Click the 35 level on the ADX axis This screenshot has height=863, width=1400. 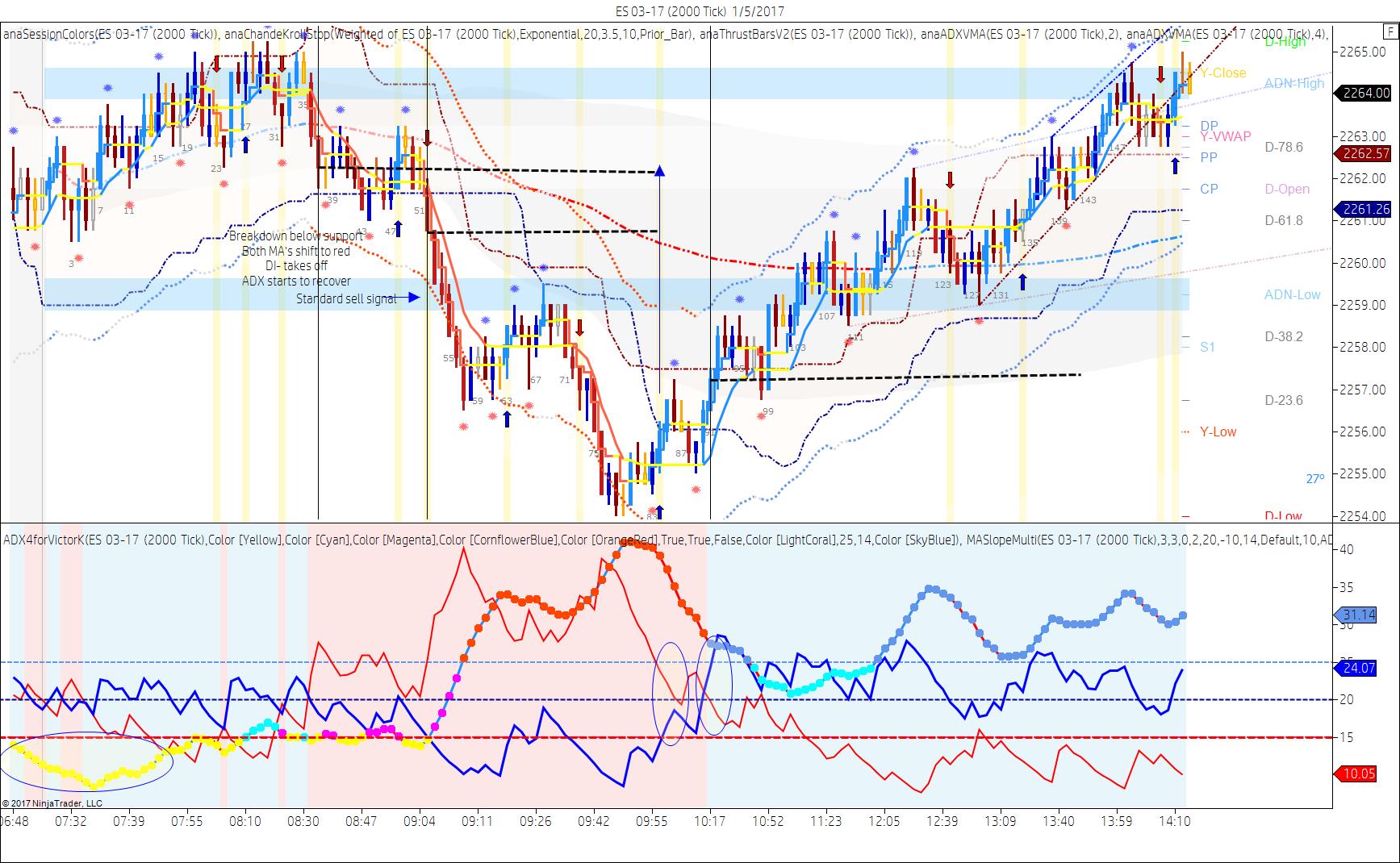pos(1347,587)
